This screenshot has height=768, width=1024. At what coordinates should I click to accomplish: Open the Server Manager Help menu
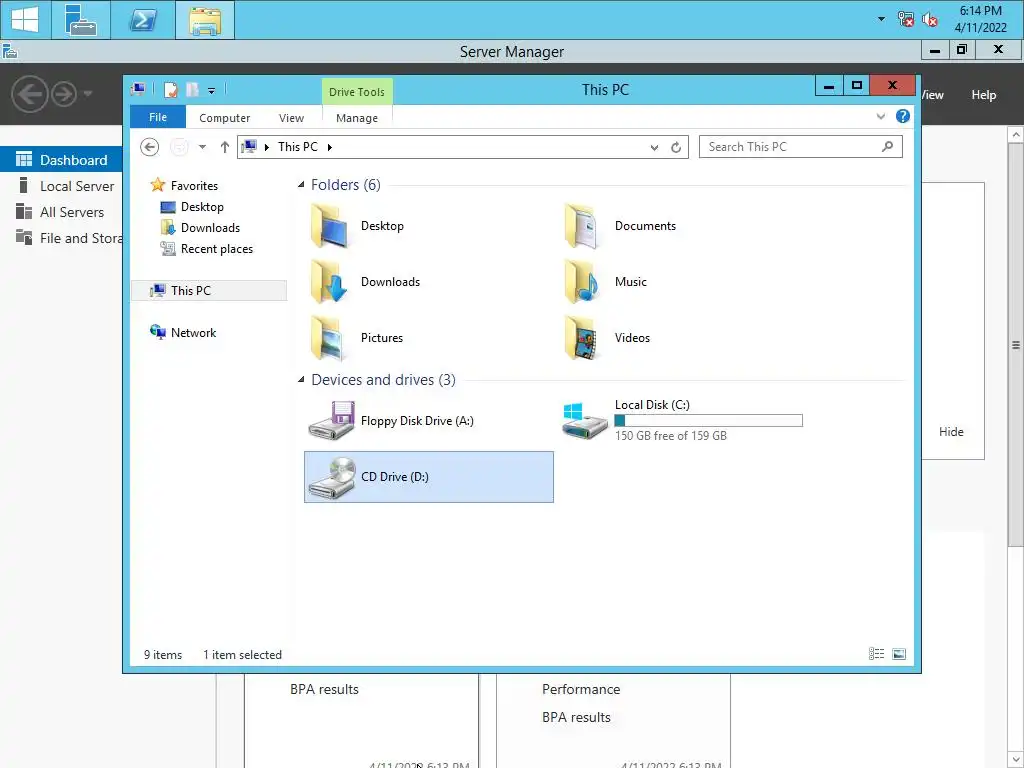[x=984, y=95]
